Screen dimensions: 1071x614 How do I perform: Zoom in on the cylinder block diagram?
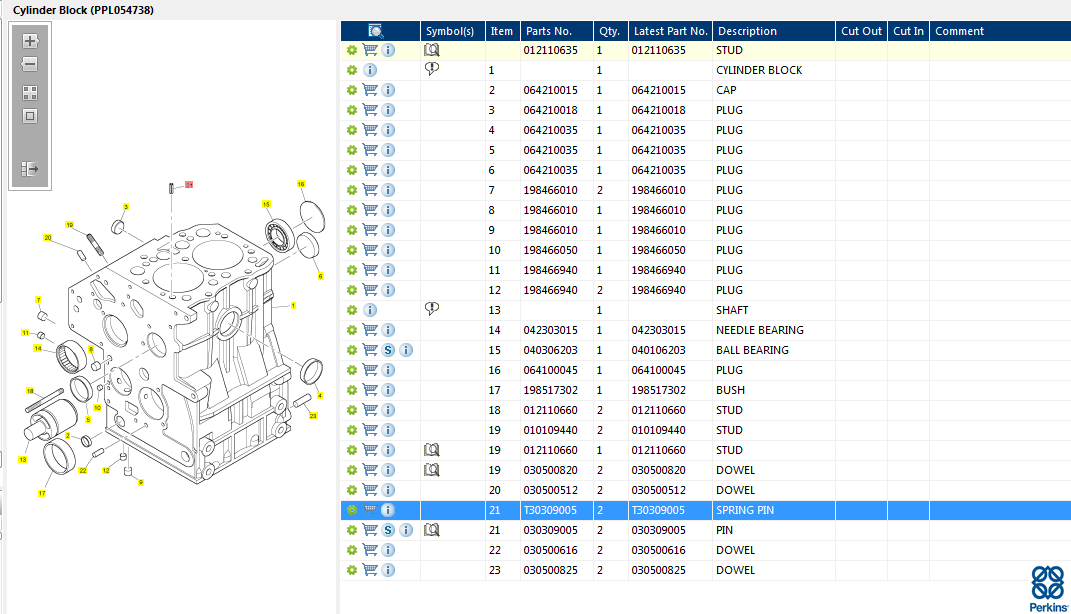30,41
